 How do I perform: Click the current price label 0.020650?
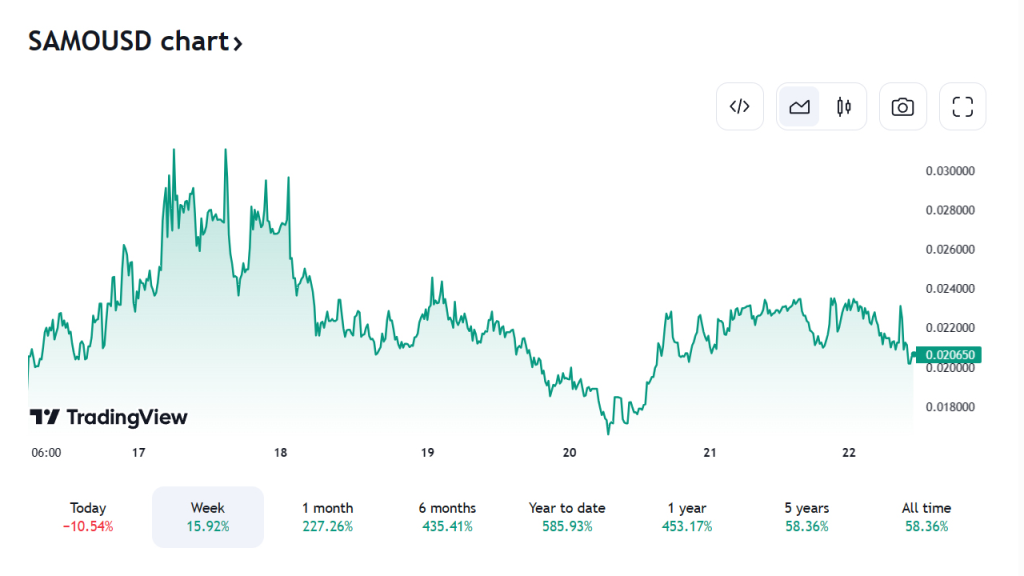949,355
